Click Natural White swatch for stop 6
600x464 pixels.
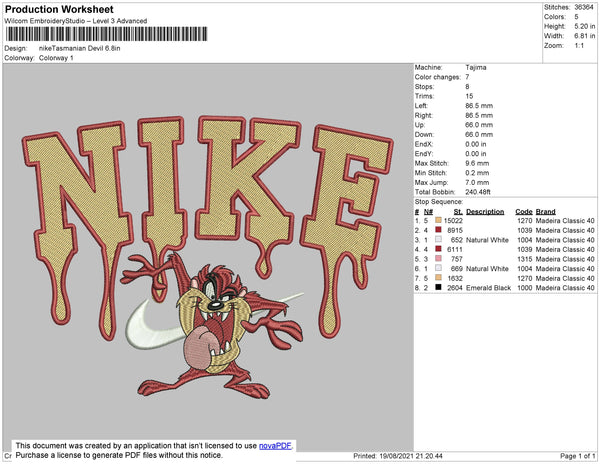(x=438, y=268)
